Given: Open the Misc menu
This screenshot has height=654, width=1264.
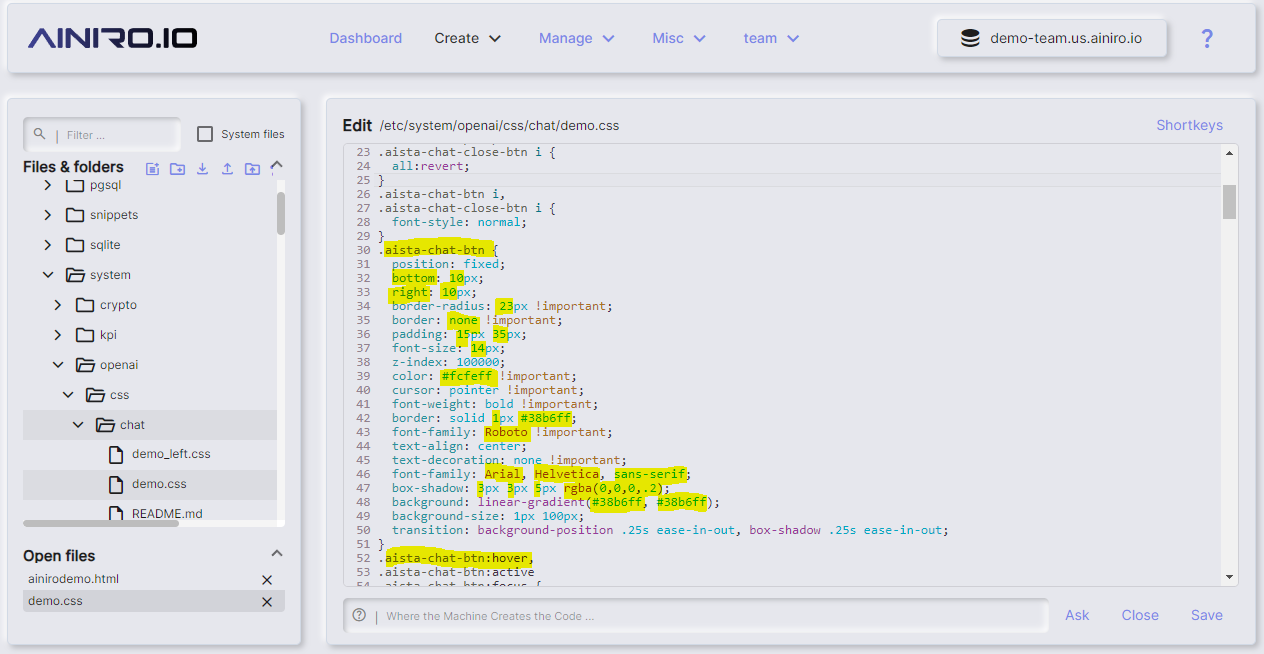Looking at the screenshot, I should pos(679,38).
